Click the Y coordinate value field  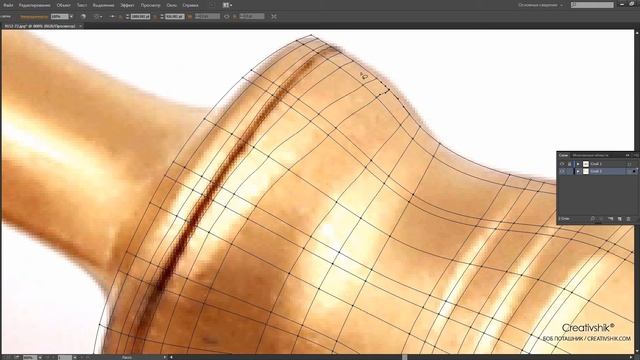[x=175, y=16]
